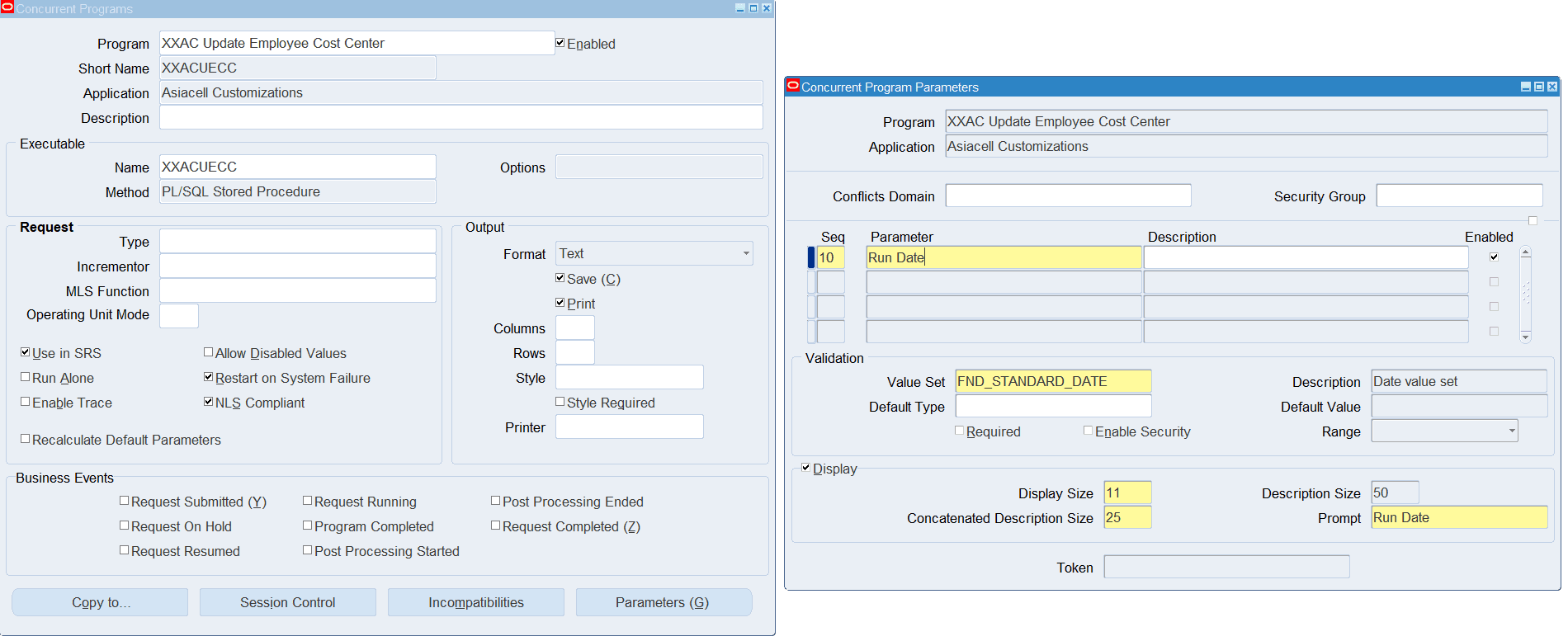The image size is (1568, 641).
Task: Enable the Enable Trace checkbox
Action: point(26,402)
